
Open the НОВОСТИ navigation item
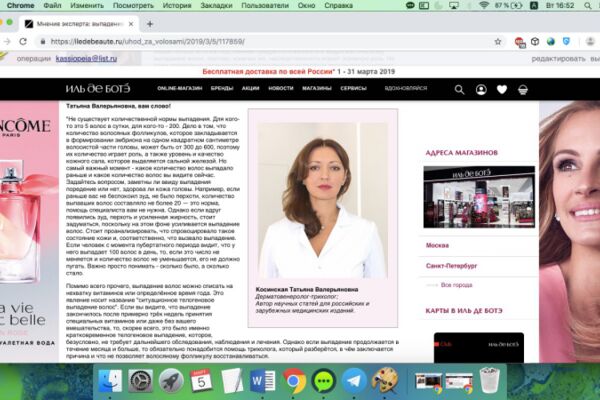280,88
